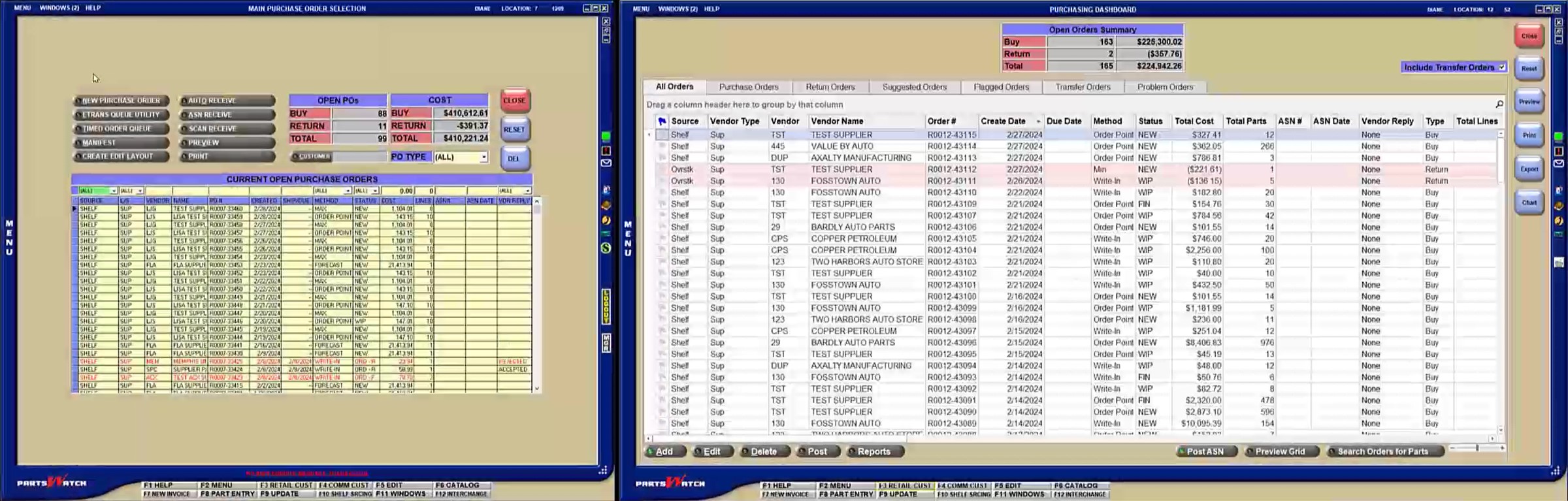Click the mail envelope icon in right window sidebar
This screenshot has width=1568, height=501.
click(1558, 163)
